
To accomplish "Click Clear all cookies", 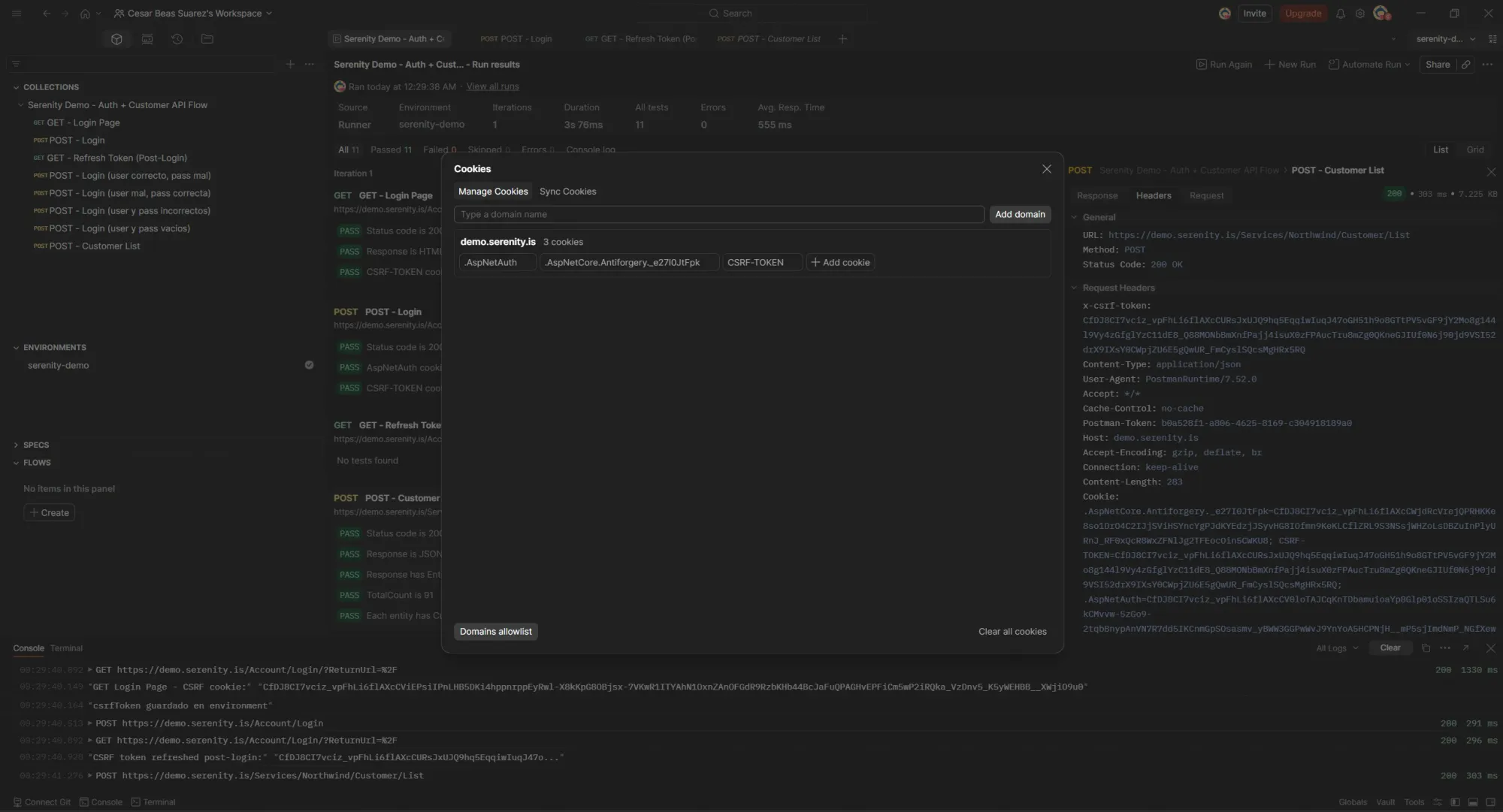I will (1012, 631).
